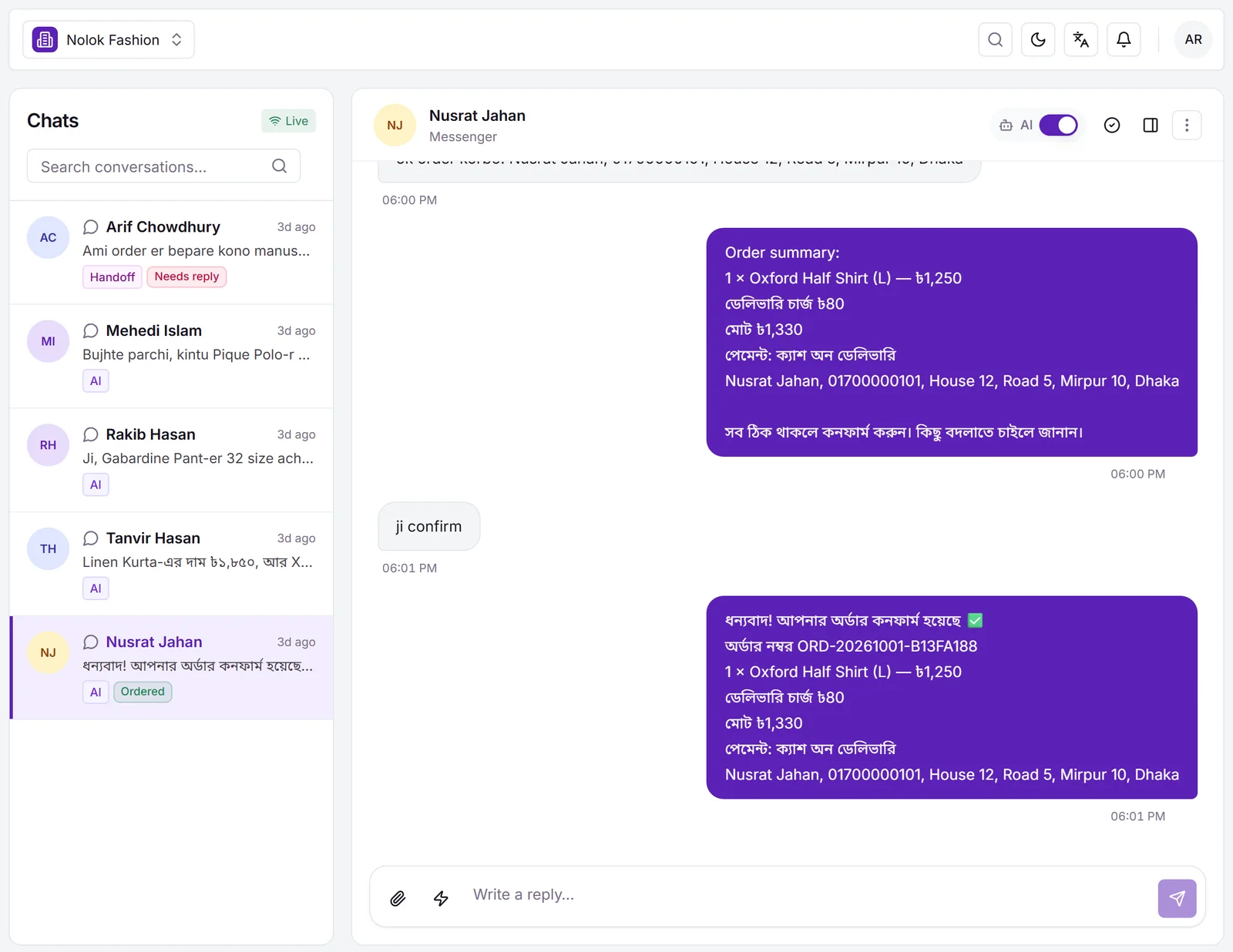Toggle dark mode moon icon
Screen dimensions: 1233x952
[x=1038, y=39]
